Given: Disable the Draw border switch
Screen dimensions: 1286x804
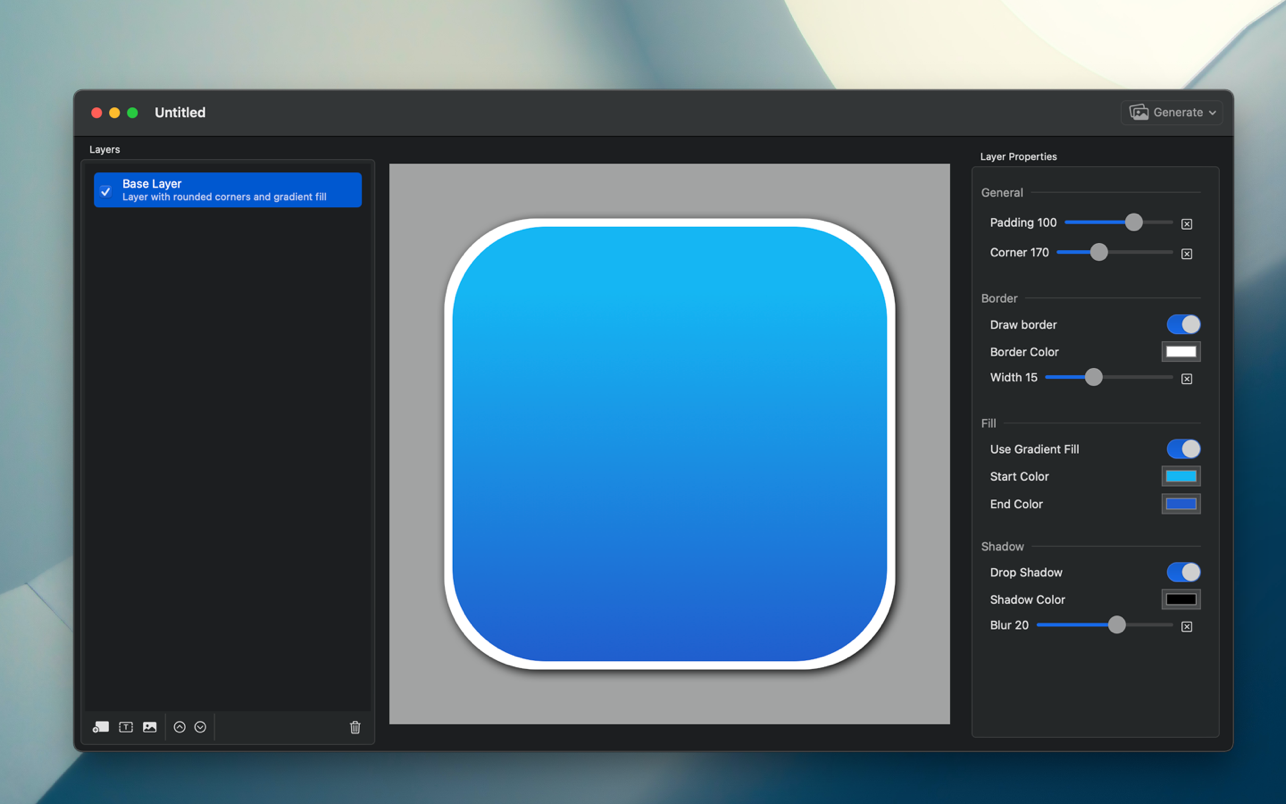Looking at the screenshot, I should pos(1183,325).
